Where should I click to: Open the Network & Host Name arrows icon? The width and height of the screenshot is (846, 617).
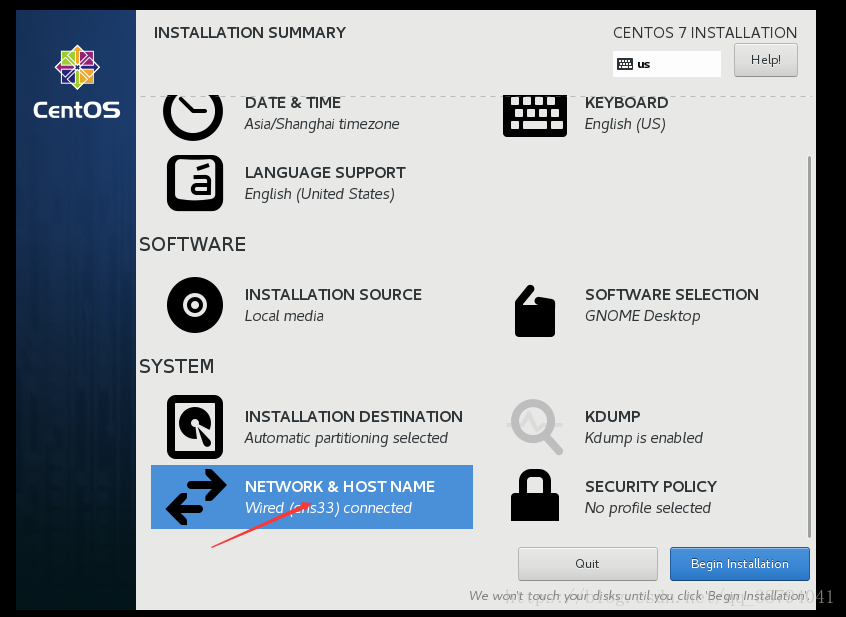196,497
